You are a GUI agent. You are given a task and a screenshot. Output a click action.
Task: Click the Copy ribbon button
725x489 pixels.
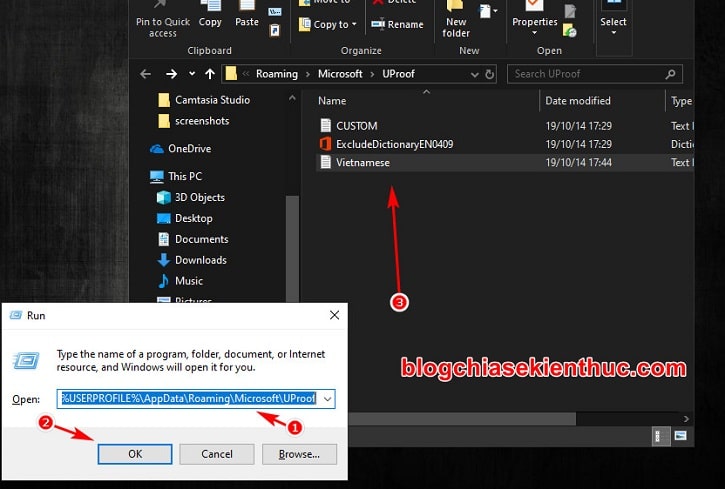[210, 15]
